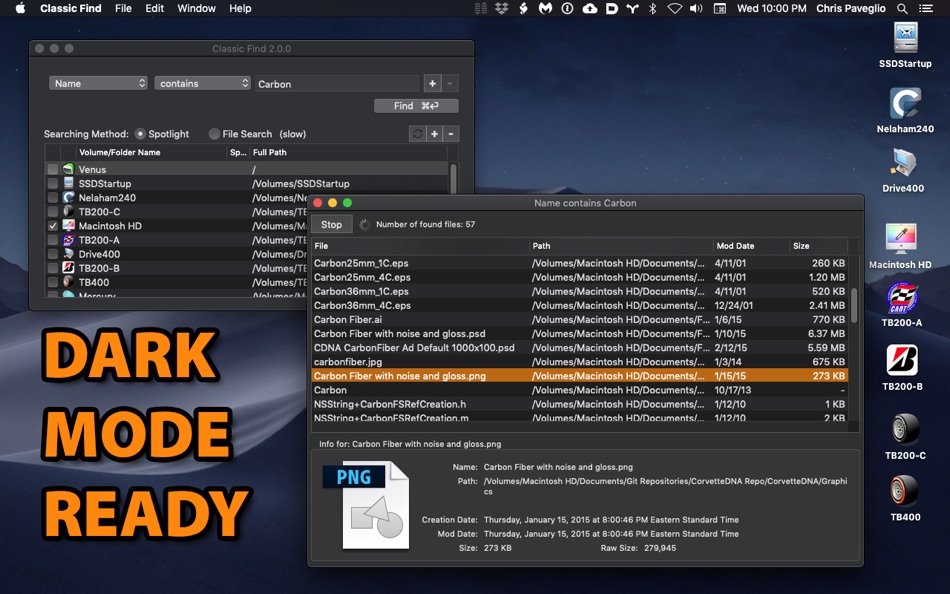Open Notification Center list icon
Viewport: 950px width, 594px height.
[926, 8]
